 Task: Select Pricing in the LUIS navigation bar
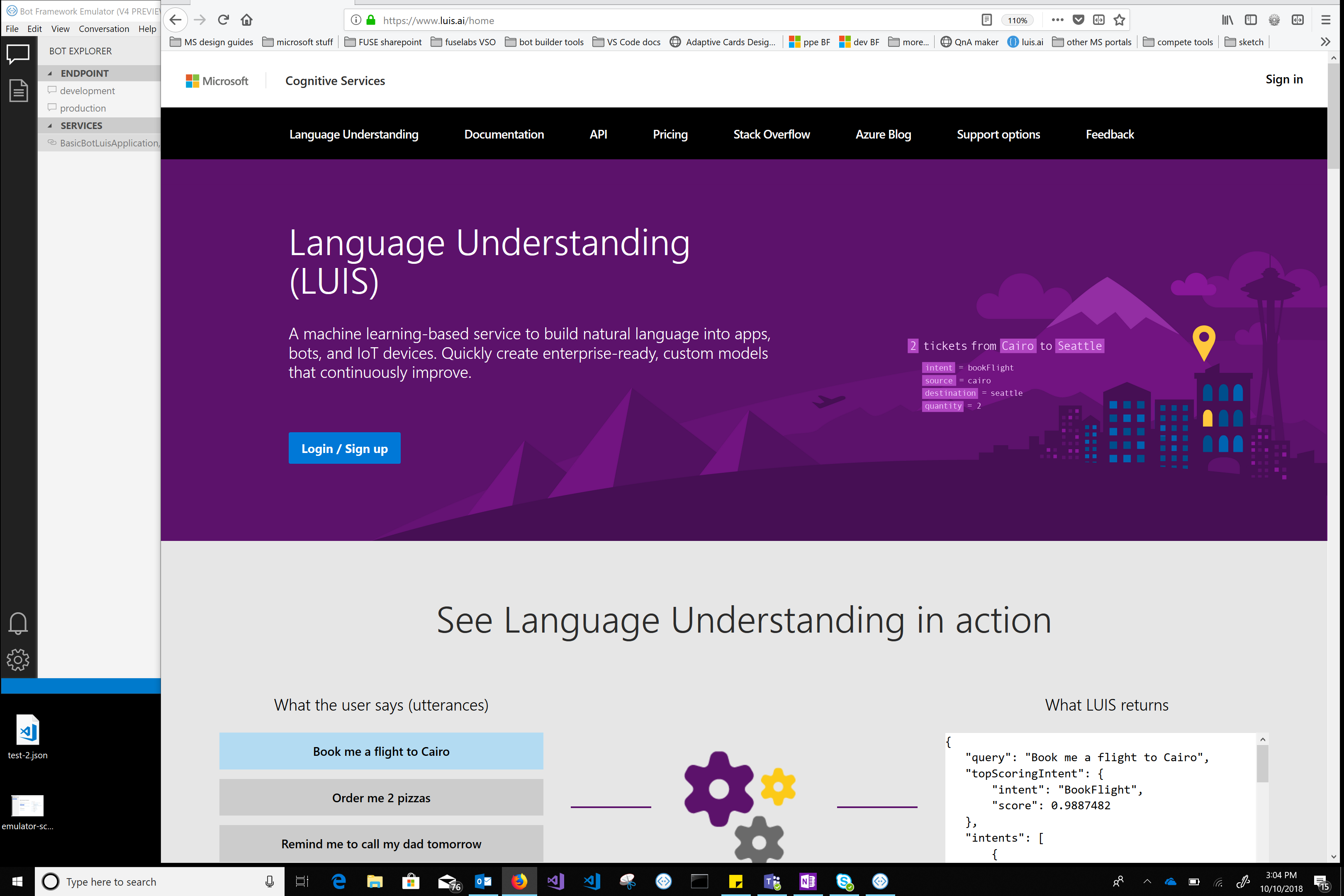670,134
